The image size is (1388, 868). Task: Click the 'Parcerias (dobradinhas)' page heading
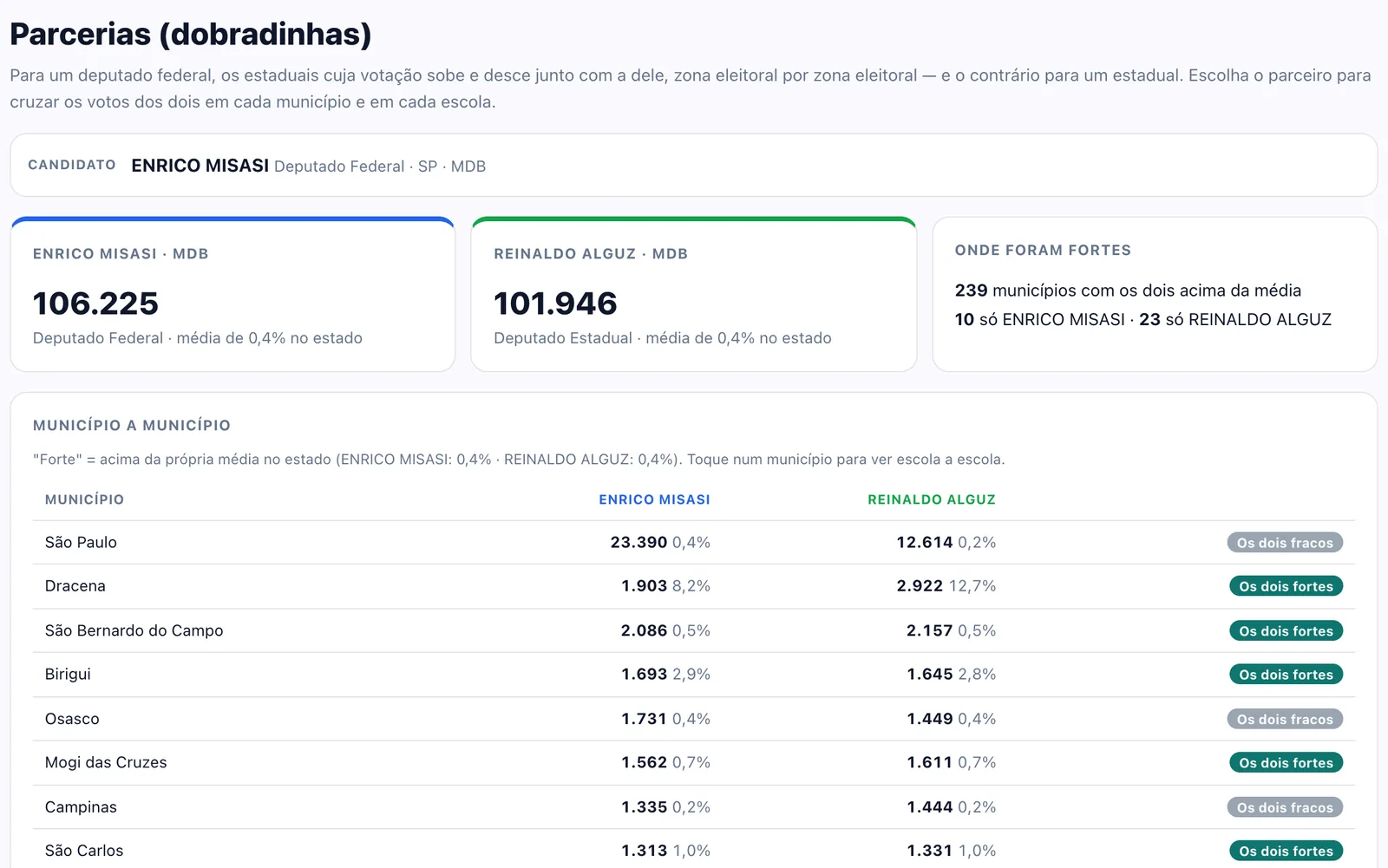click(x=191, y=34)
